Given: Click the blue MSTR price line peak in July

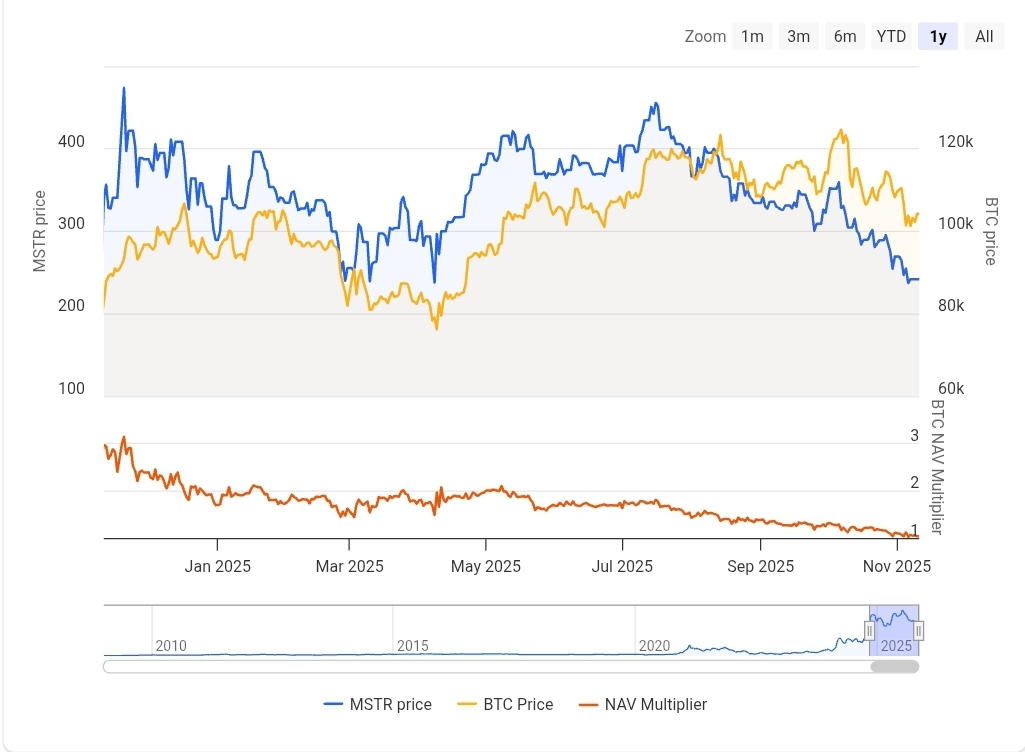Looking at the screenshot, I should click(655, 103).
